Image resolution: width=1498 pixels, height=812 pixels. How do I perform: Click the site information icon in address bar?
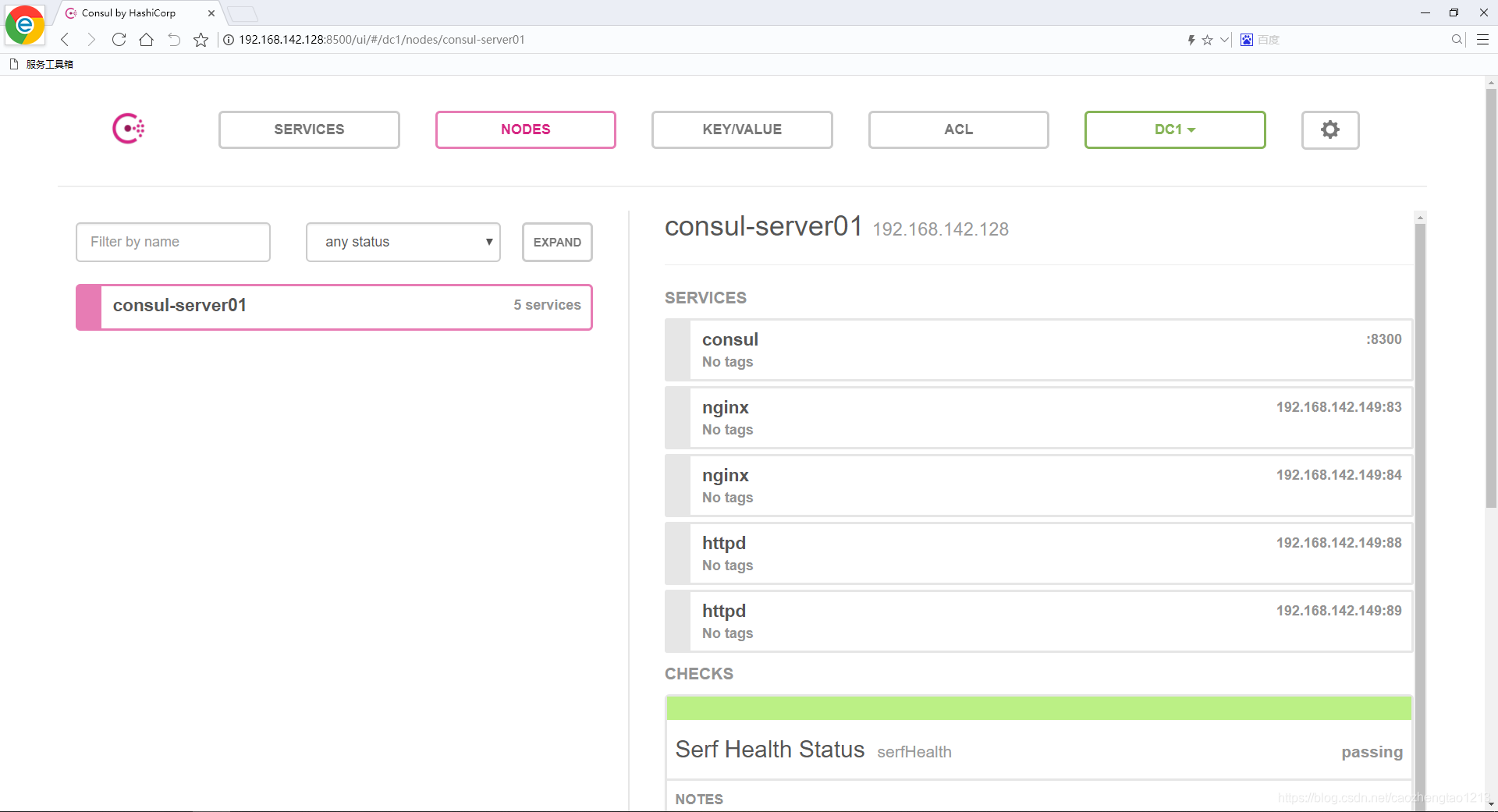(x=229, y=40)
